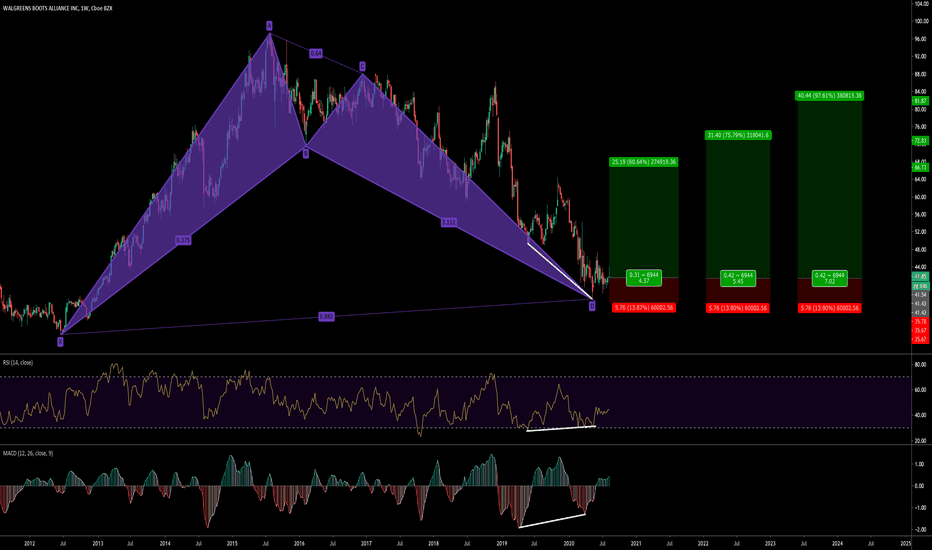Viewport: 932px width, 550px height.
Task: Select the pattern point label A
Action: tap(269, 26)
